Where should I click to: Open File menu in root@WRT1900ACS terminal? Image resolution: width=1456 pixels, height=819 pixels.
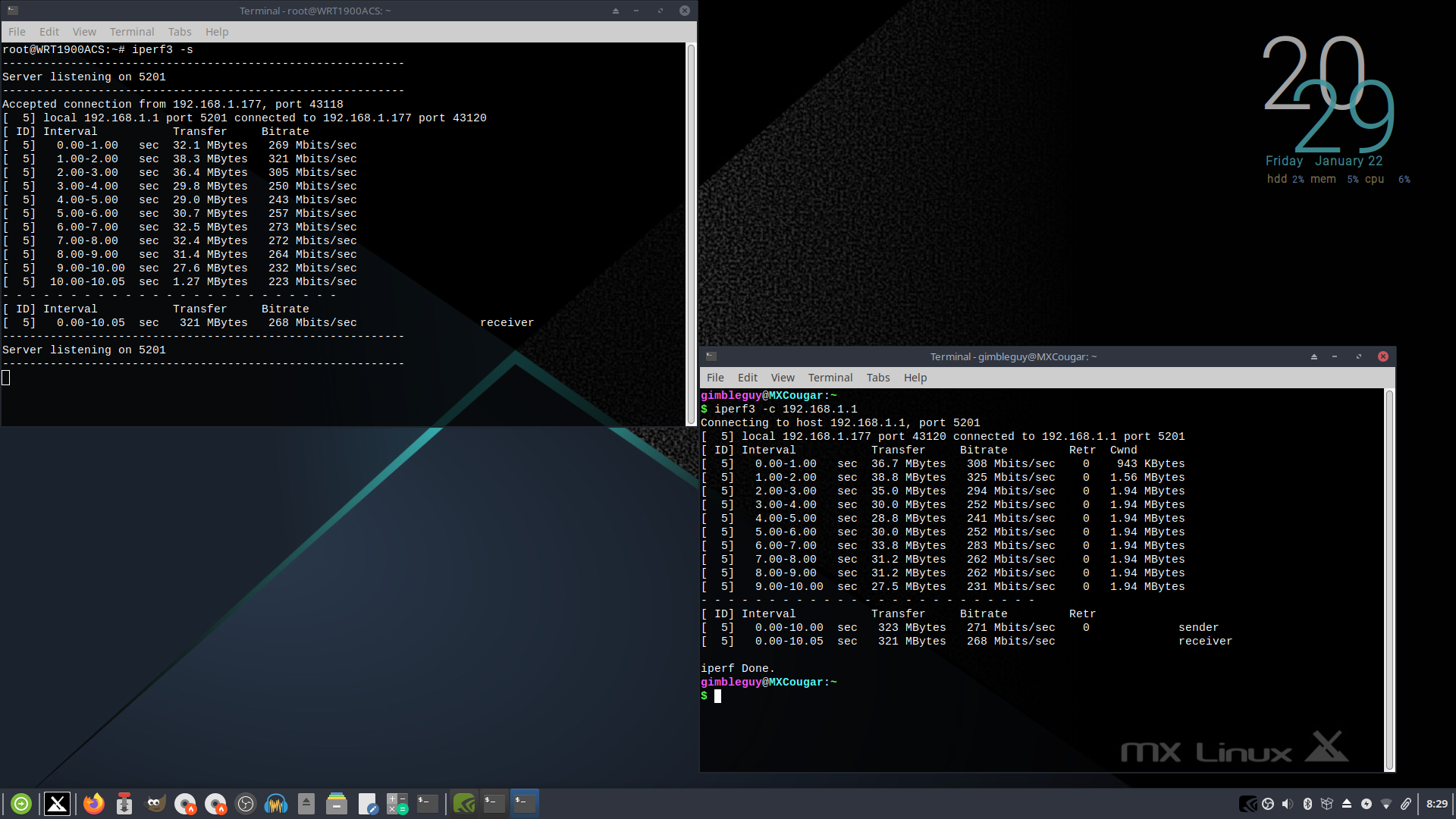[17, 32]
